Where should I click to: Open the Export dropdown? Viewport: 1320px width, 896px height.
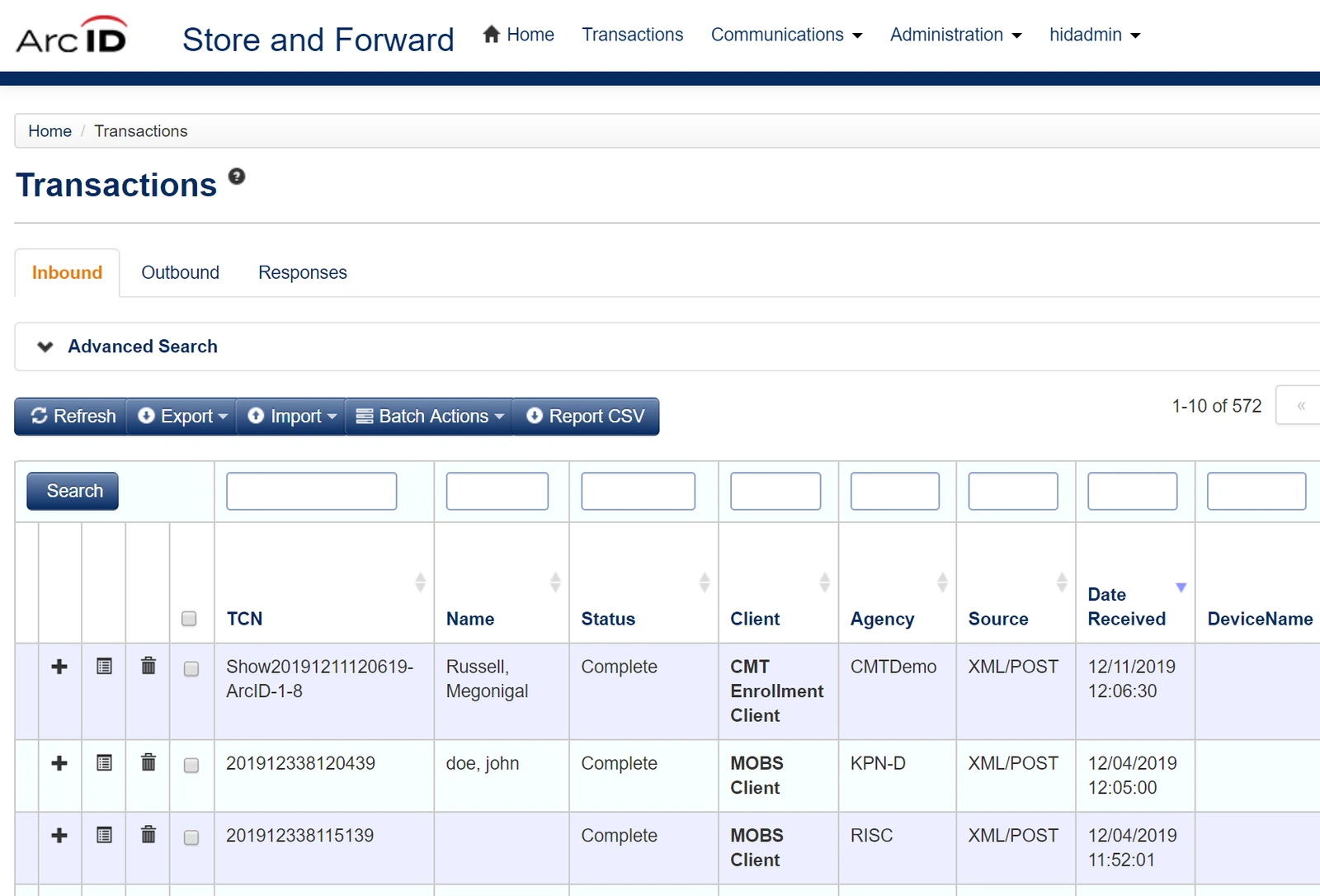point(181,416)
